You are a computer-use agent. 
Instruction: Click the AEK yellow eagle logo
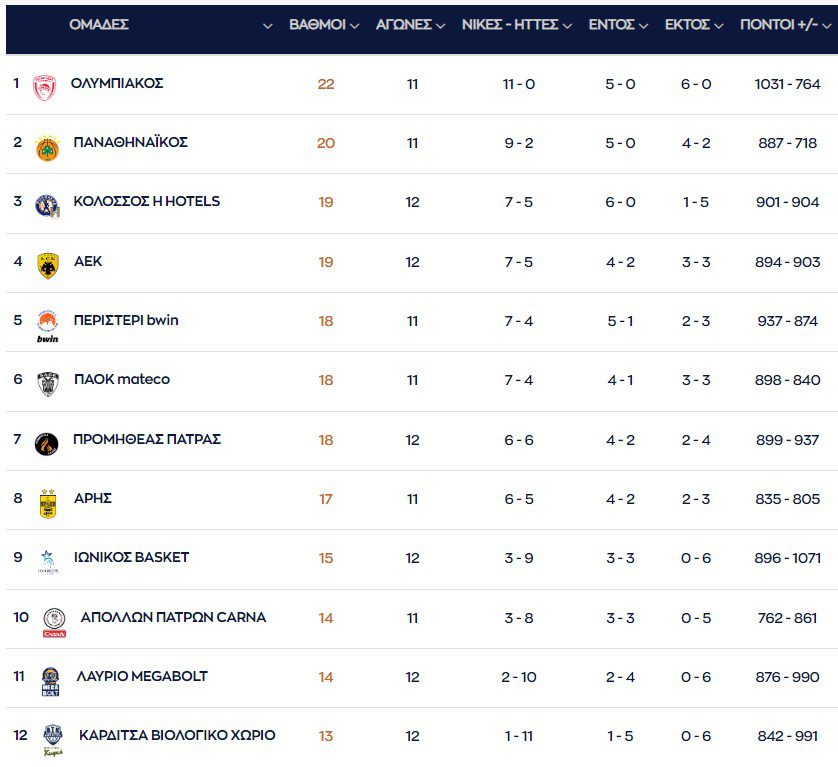coord(47,265)
